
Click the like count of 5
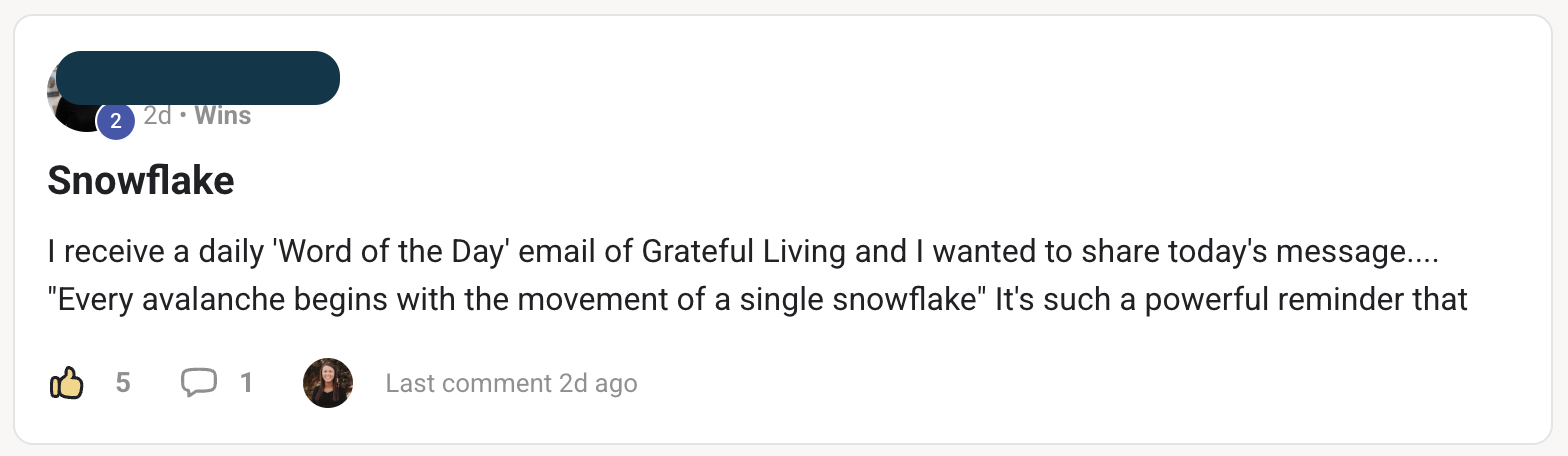pyautogui.click(x=123, y=383)
